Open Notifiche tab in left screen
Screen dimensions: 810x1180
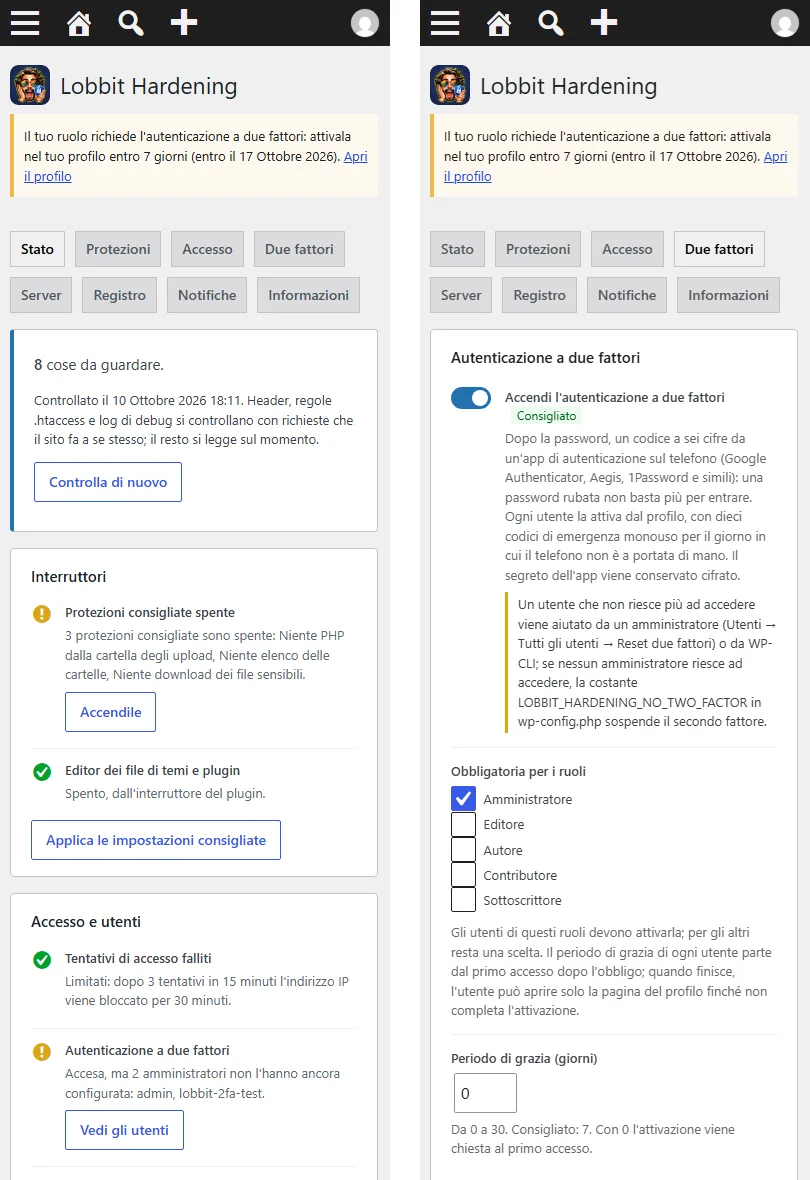point(207,295)
